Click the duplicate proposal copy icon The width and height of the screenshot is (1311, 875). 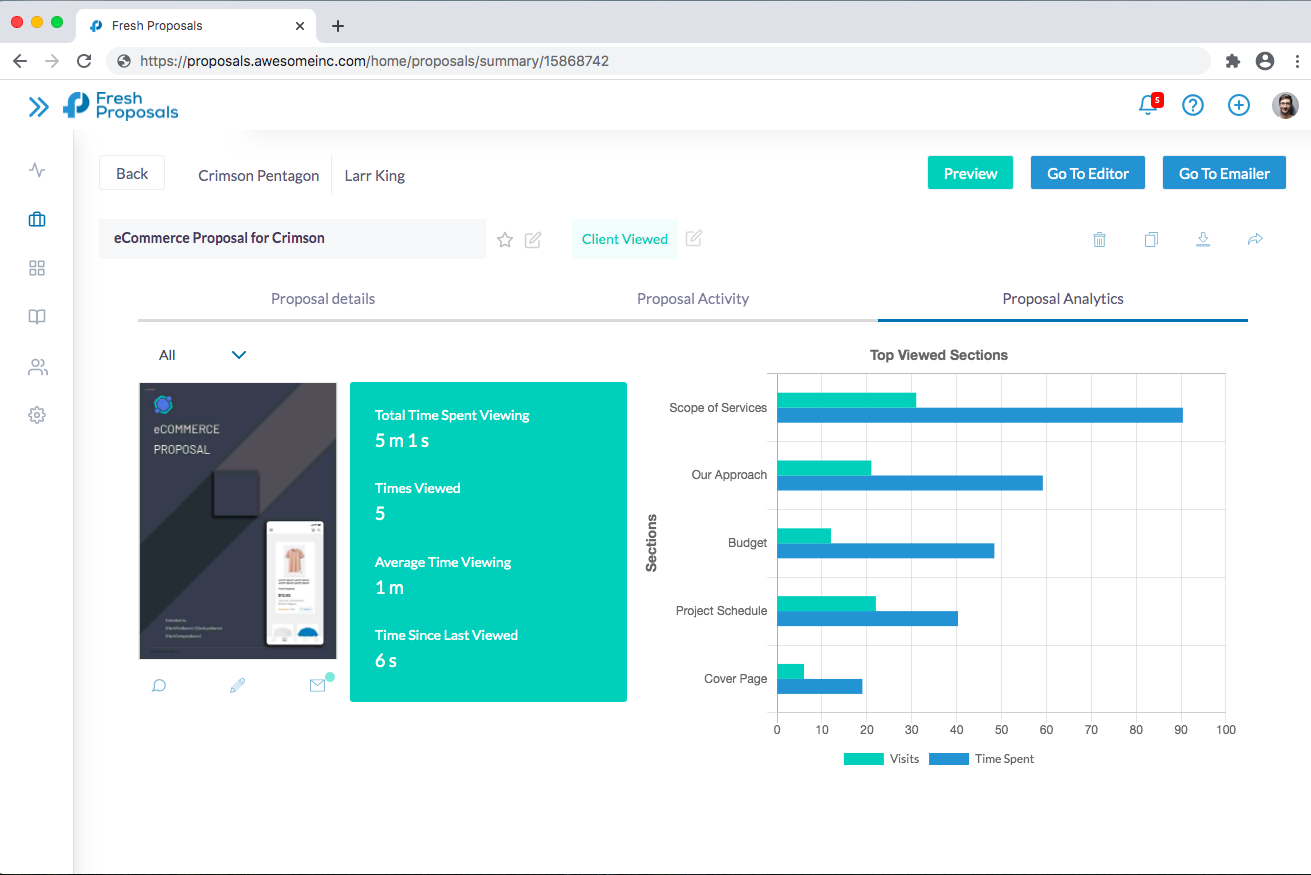coord(1151,239)
